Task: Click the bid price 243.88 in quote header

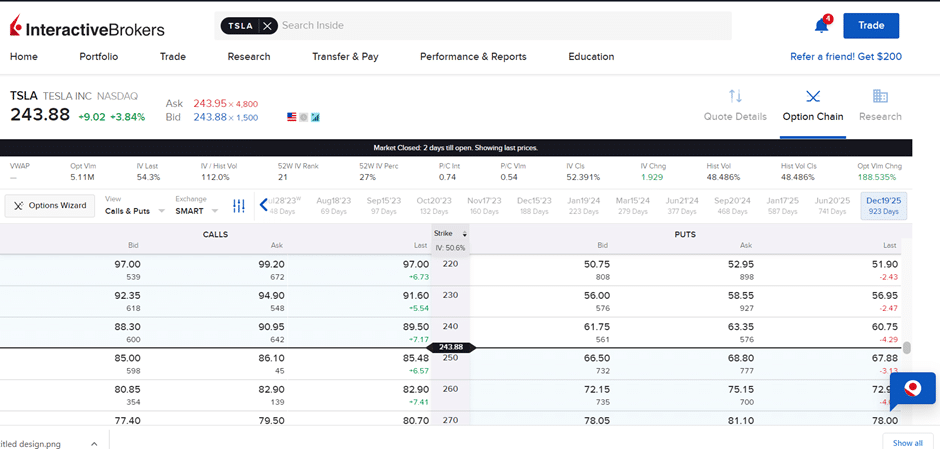Action: [x=210, y=117]
